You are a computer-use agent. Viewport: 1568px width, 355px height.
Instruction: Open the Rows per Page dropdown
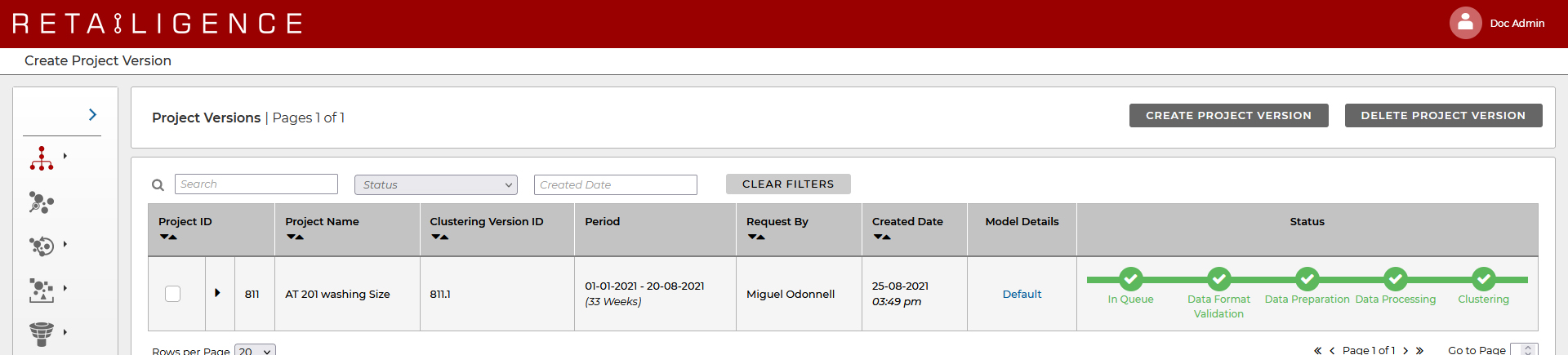tap(255, 350)
